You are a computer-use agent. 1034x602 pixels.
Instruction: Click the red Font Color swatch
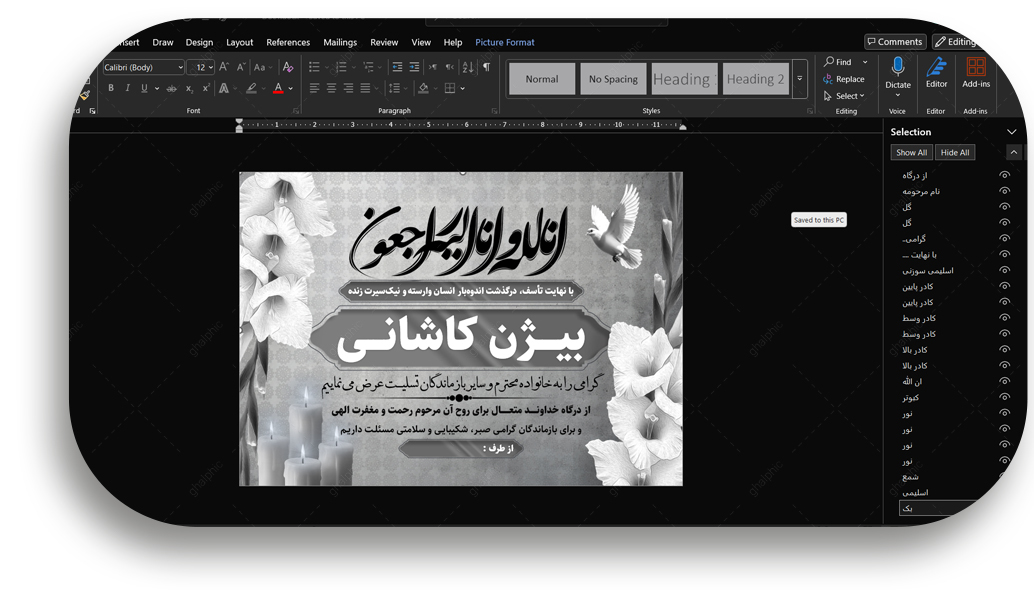[x=278, y=89]
